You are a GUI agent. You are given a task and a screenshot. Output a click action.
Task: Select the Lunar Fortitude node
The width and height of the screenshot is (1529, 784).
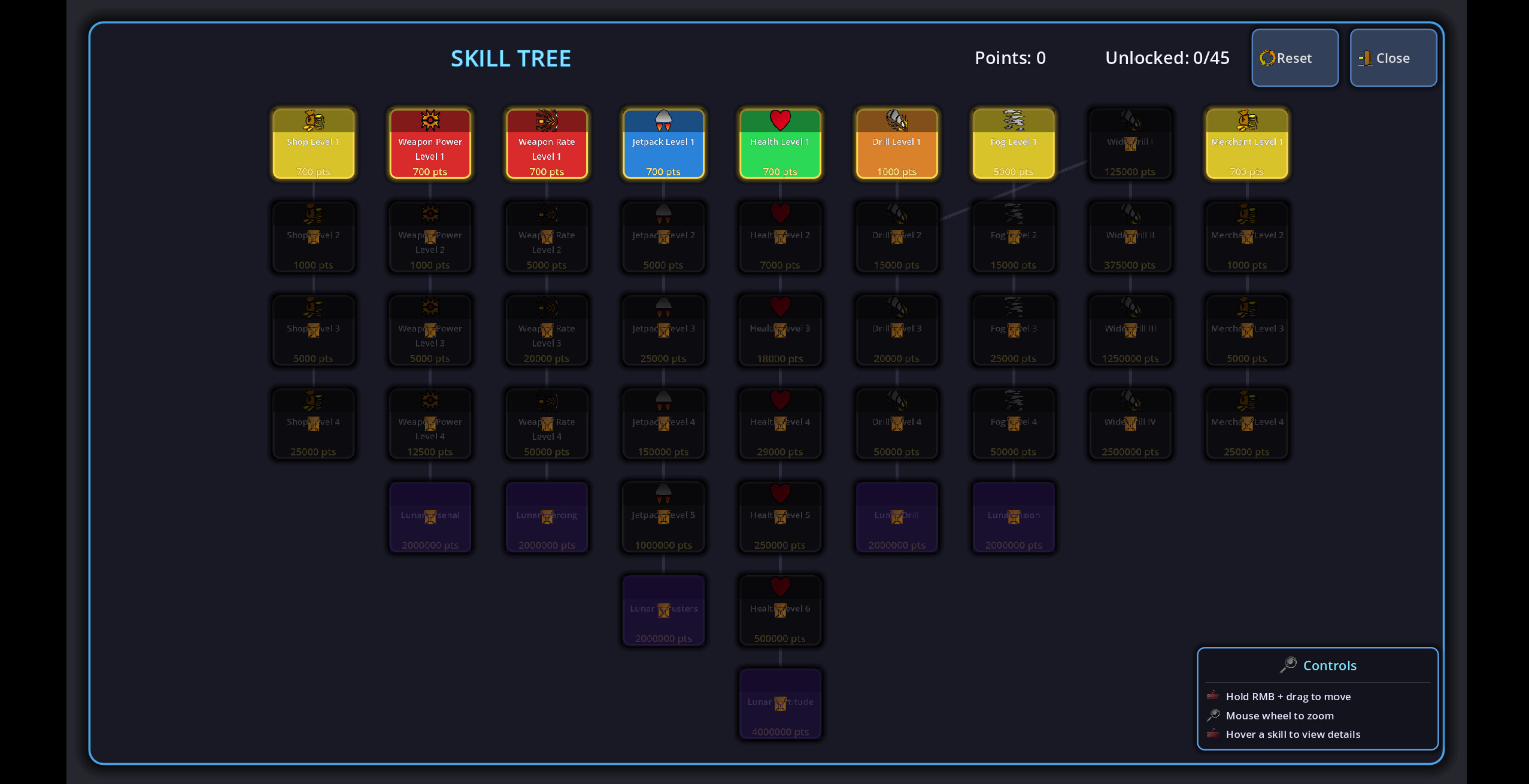[x=779, y=704]
